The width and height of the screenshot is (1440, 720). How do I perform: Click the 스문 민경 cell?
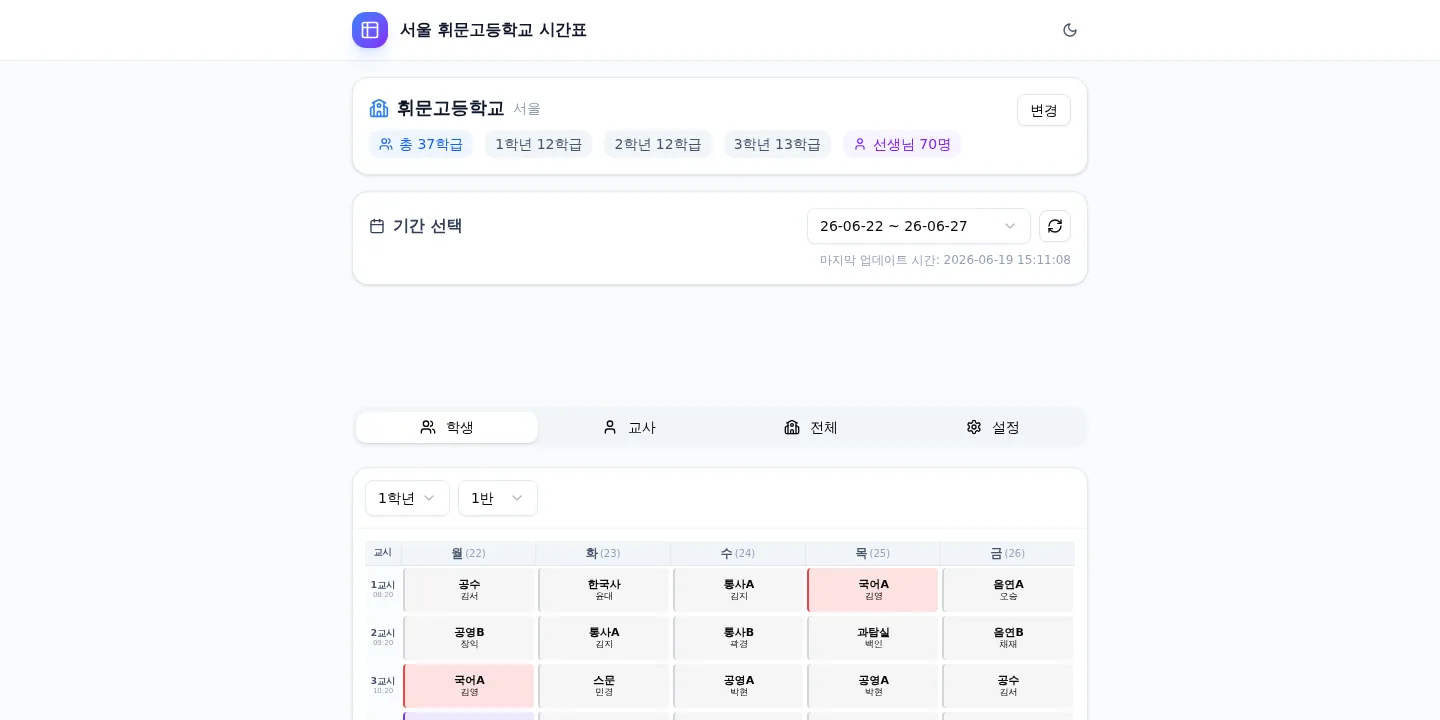point(604,686)
